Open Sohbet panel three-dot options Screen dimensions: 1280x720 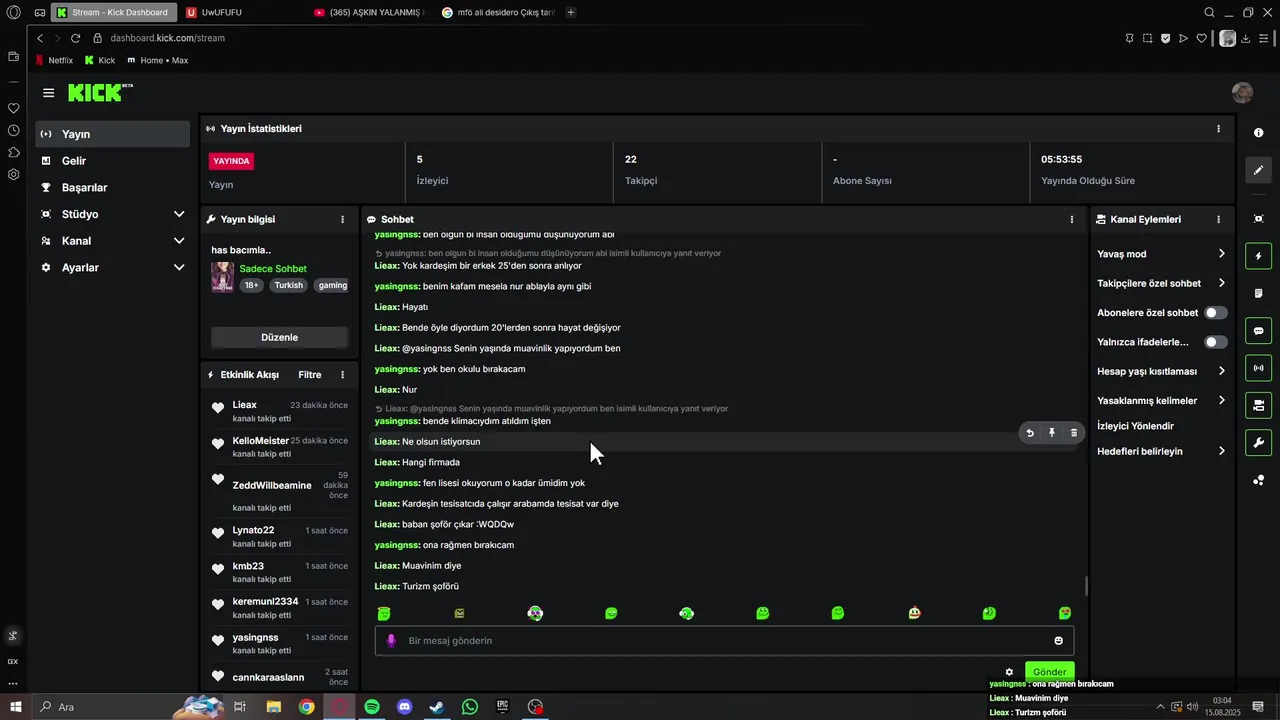pos(1072,219)
